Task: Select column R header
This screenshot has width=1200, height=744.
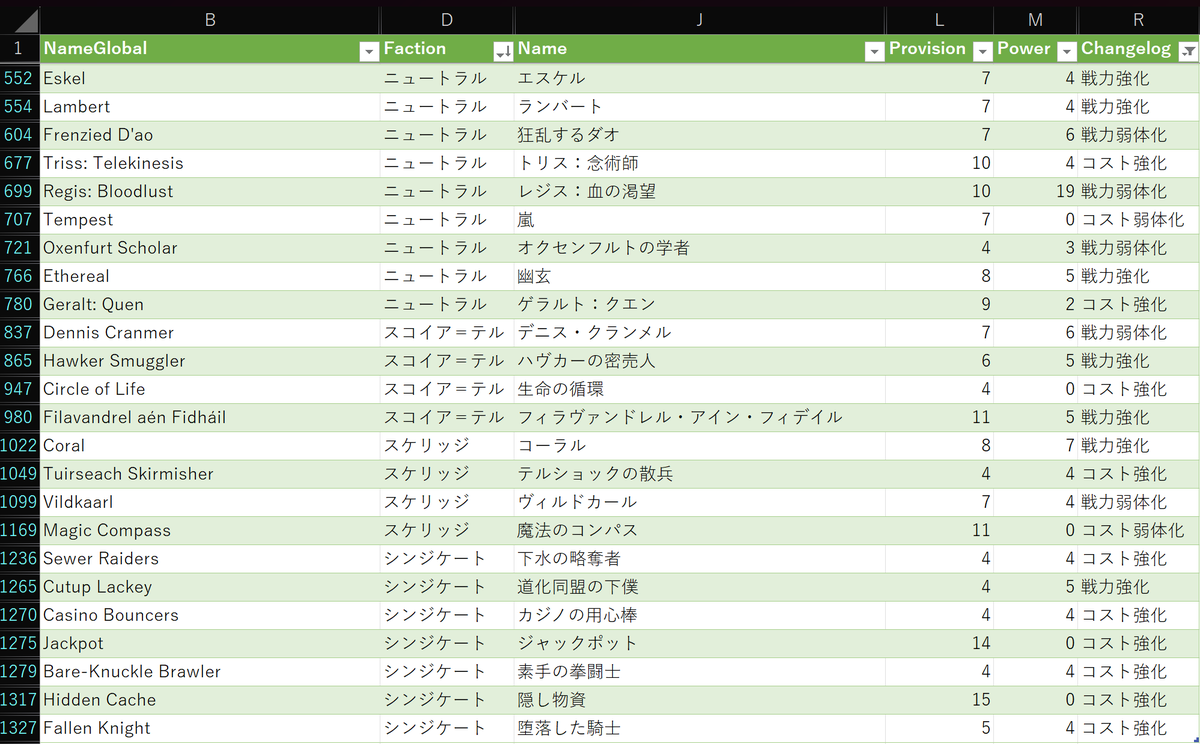Action: 1138,19
